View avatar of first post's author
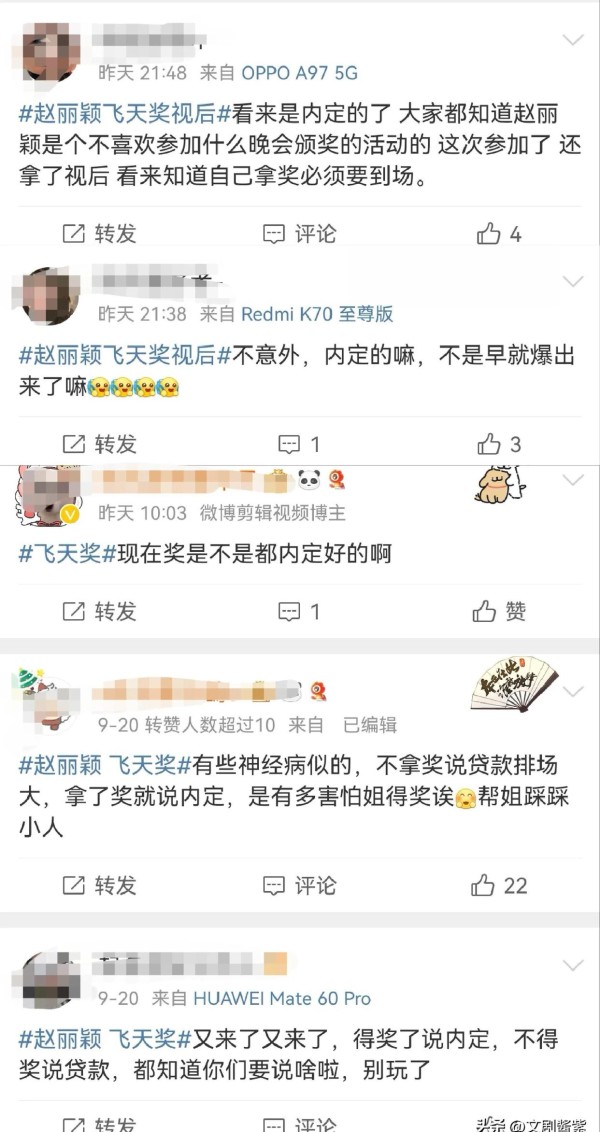The width and height of the screenshot is (600, 1132). coord(51,52)
